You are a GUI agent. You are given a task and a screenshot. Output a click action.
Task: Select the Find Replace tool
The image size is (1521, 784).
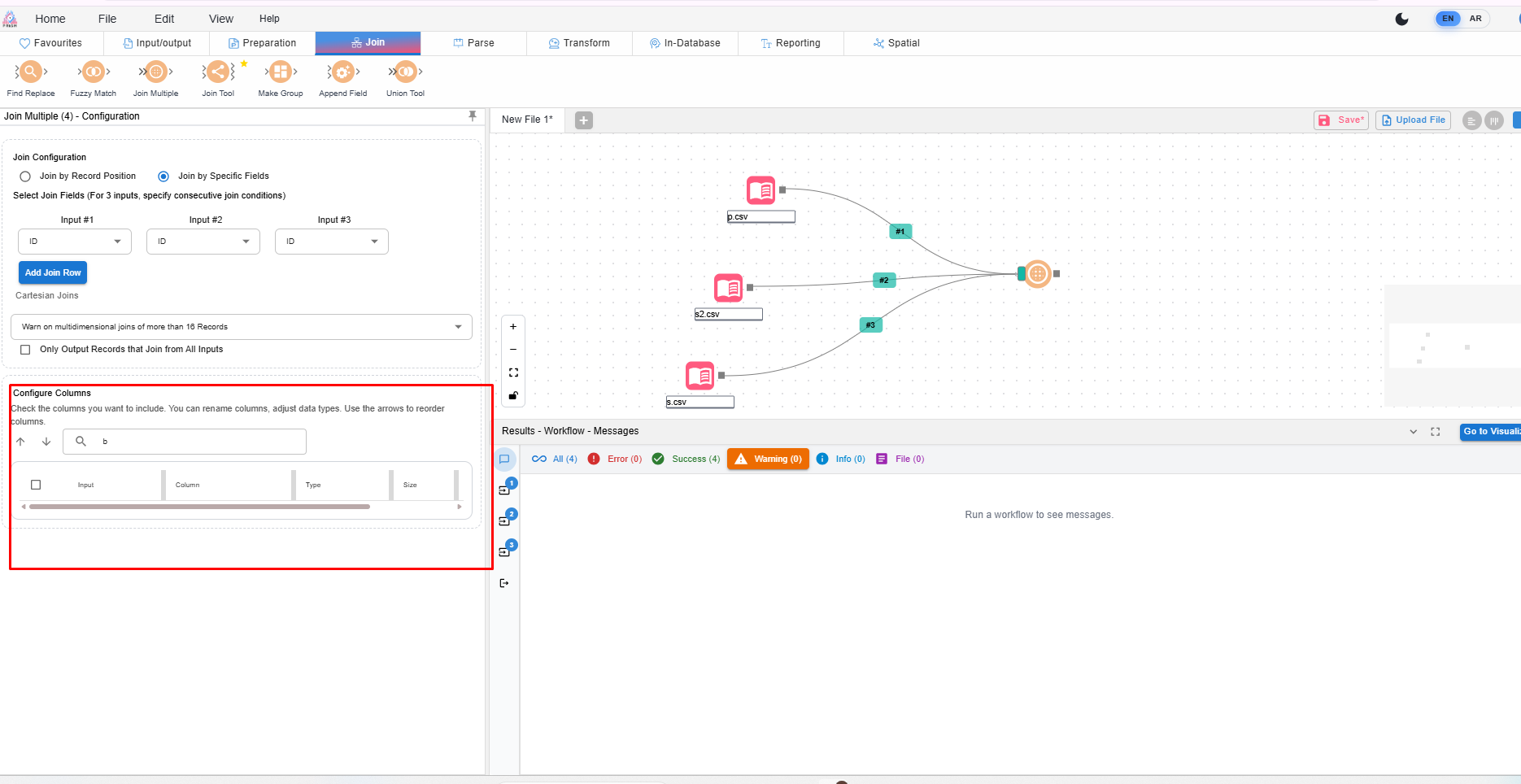pyautogui.click(x=31, y=73)
